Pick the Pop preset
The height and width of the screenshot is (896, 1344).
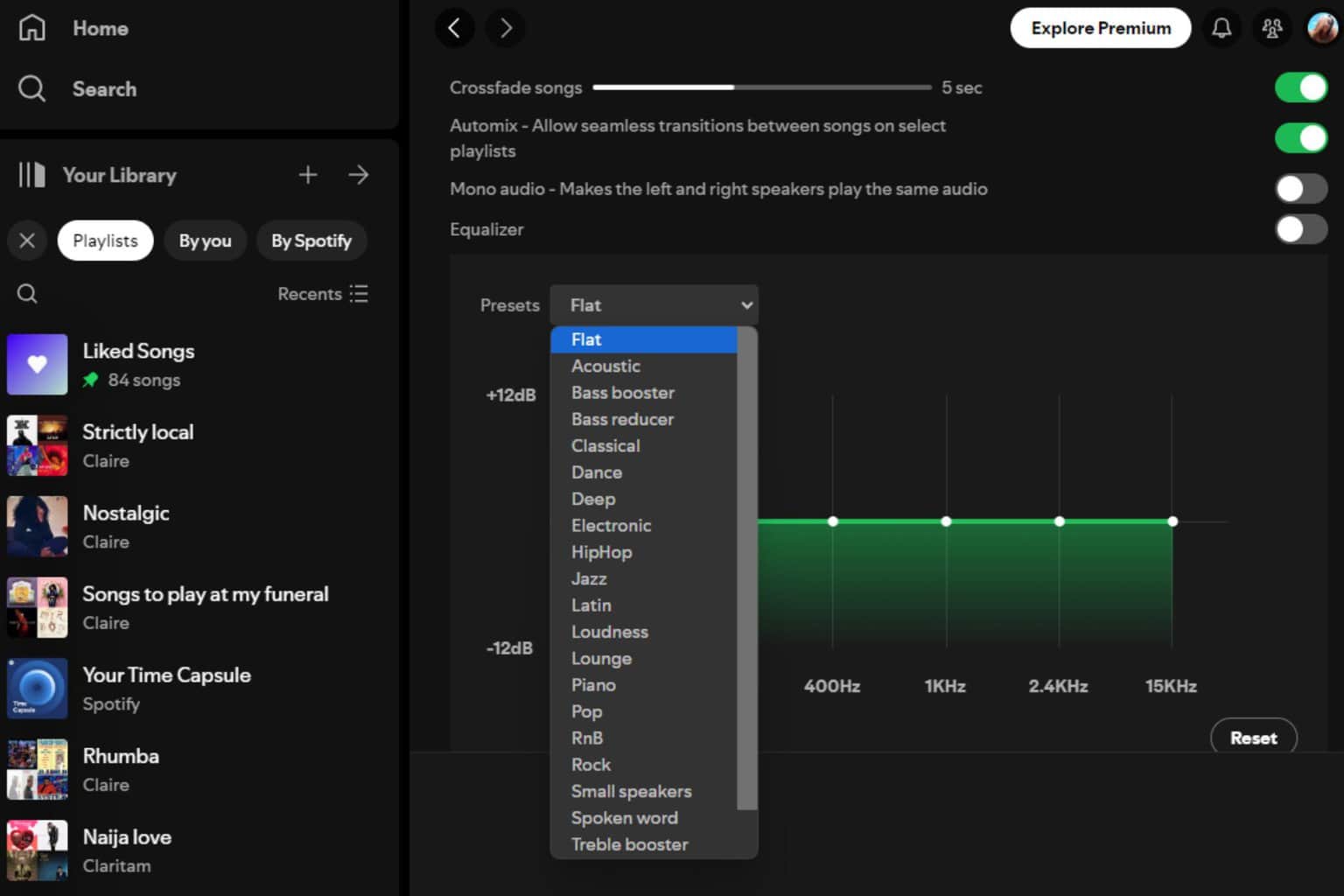tap(644, 711)
